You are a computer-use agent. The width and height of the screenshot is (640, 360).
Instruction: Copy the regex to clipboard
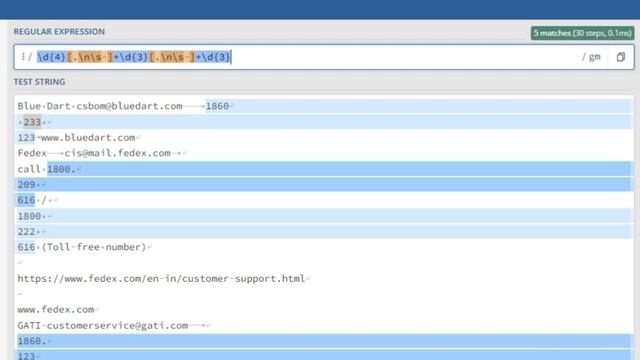(x=621, y=57)
